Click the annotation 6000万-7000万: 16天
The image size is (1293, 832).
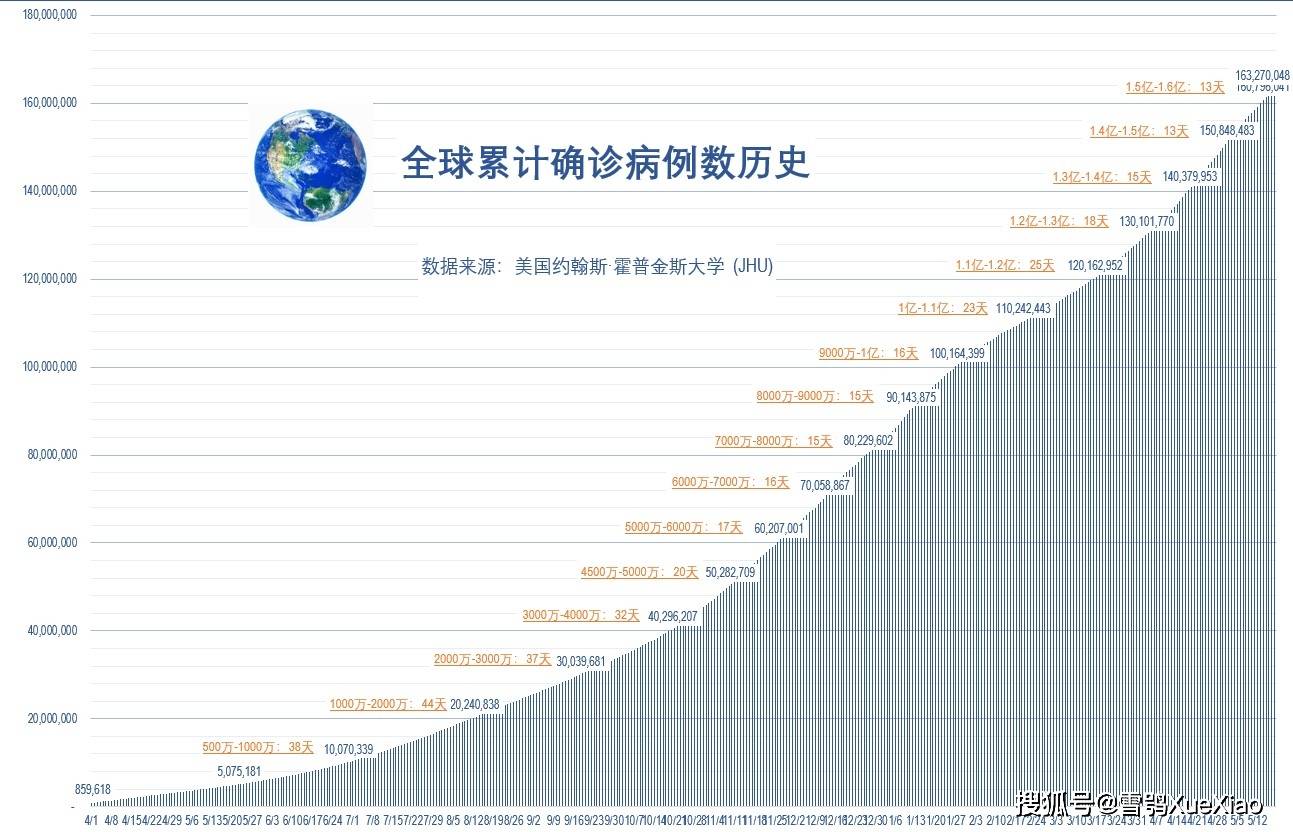pos(730,483)
